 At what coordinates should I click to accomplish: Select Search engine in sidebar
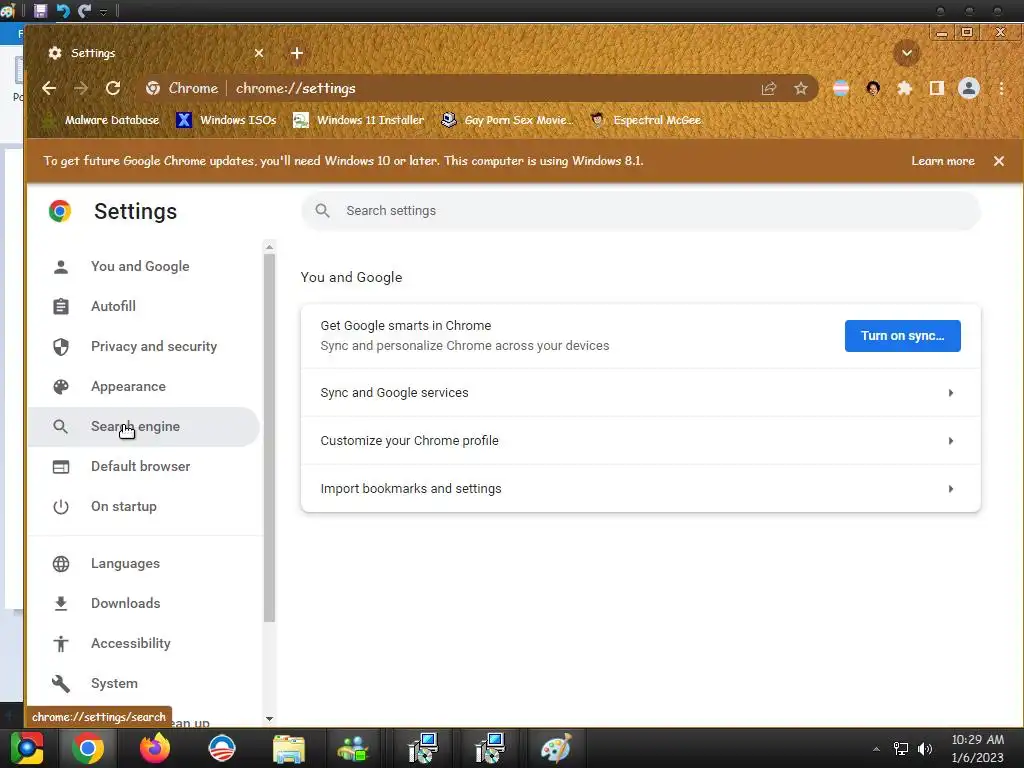click(x=143, y=426)
